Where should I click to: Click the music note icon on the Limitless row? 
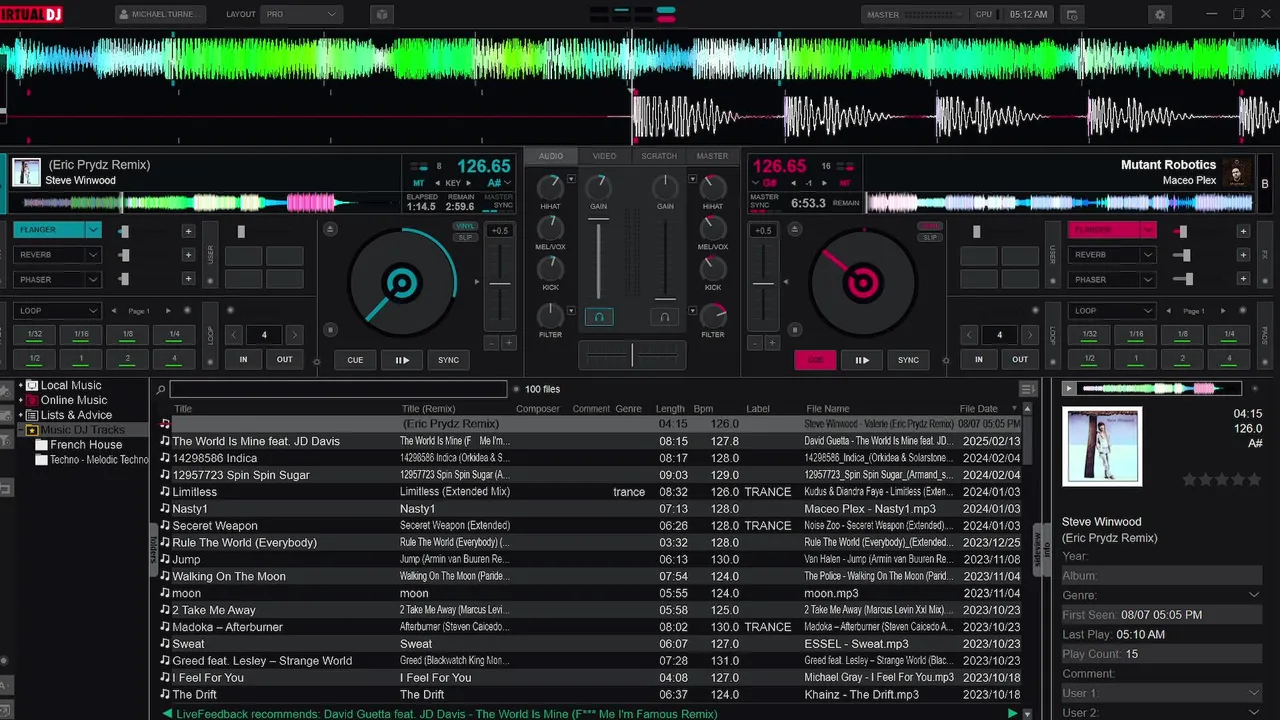[x=165, y=492]
